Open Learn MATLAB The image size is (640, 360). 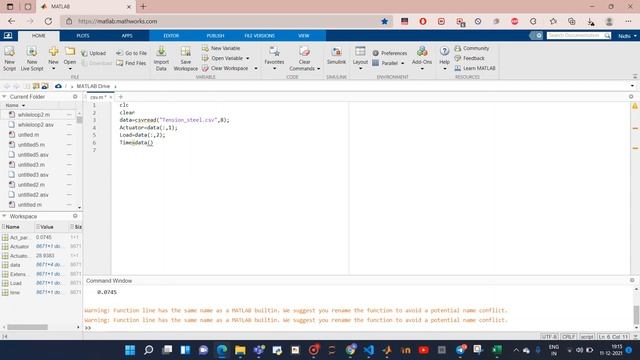click(475, 68)
